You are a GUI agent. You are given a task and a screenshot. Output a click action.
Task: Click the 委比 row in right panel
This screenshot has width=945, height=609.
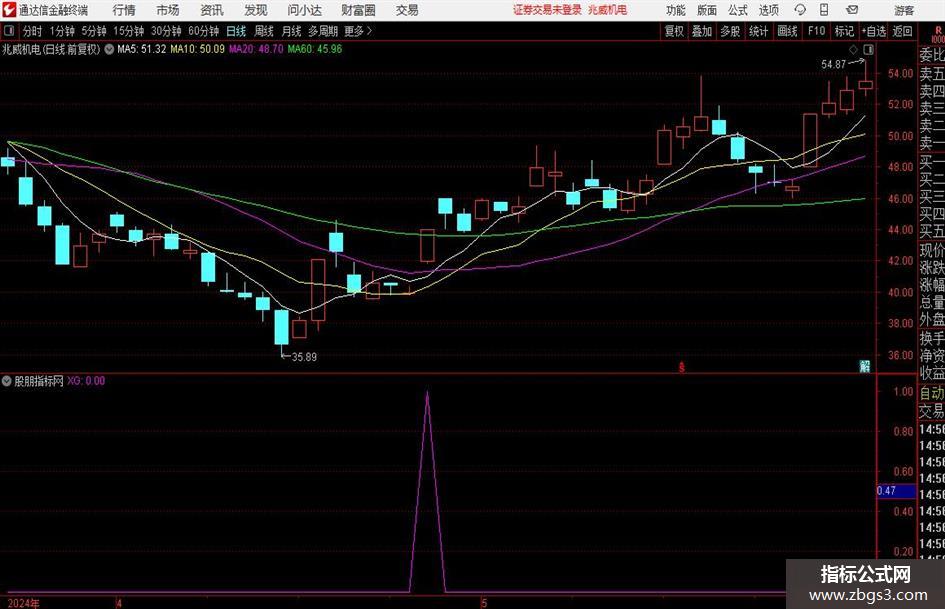pyautogui.click(x=932, y=55)
